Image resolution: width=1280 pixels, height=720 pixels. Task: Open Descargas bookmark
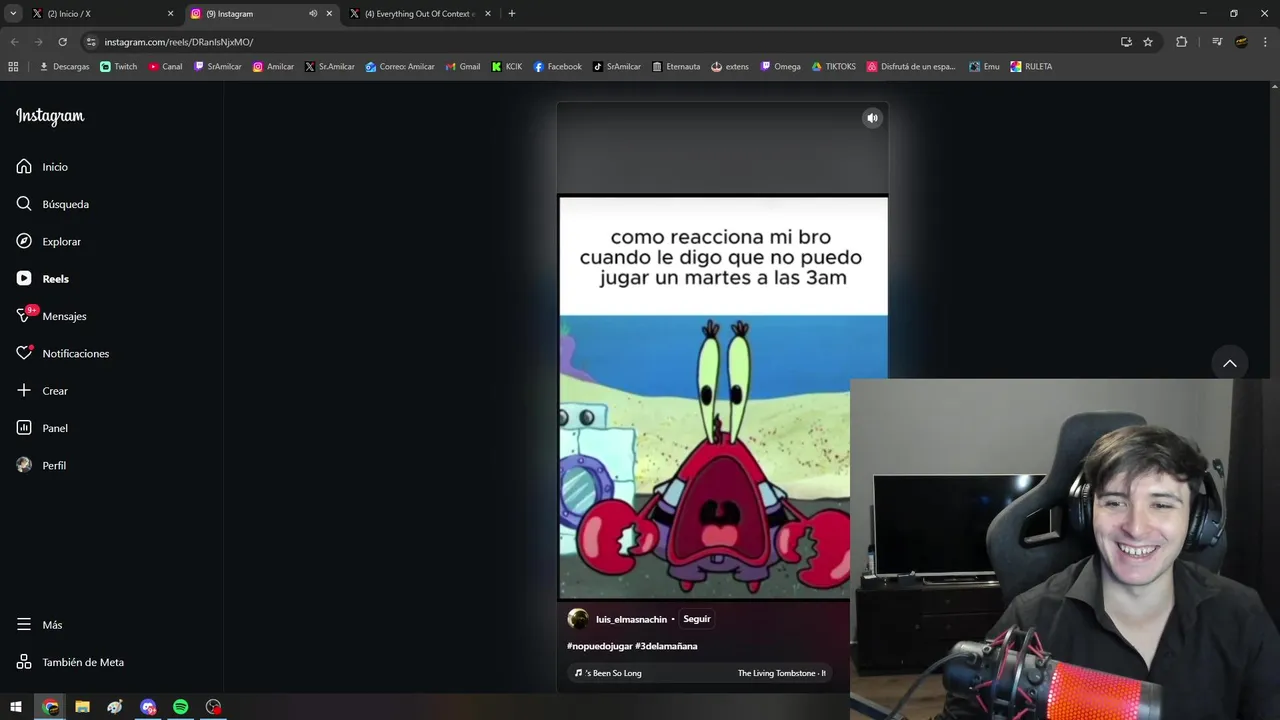pyautogui.click(x=64, y=67)
